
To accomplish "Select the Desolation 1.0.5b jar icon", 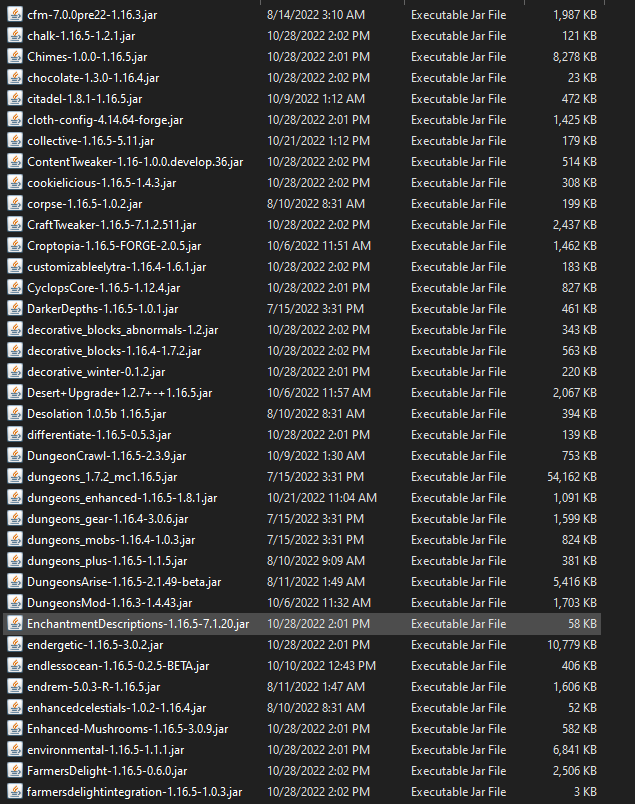I will [15, 414].
